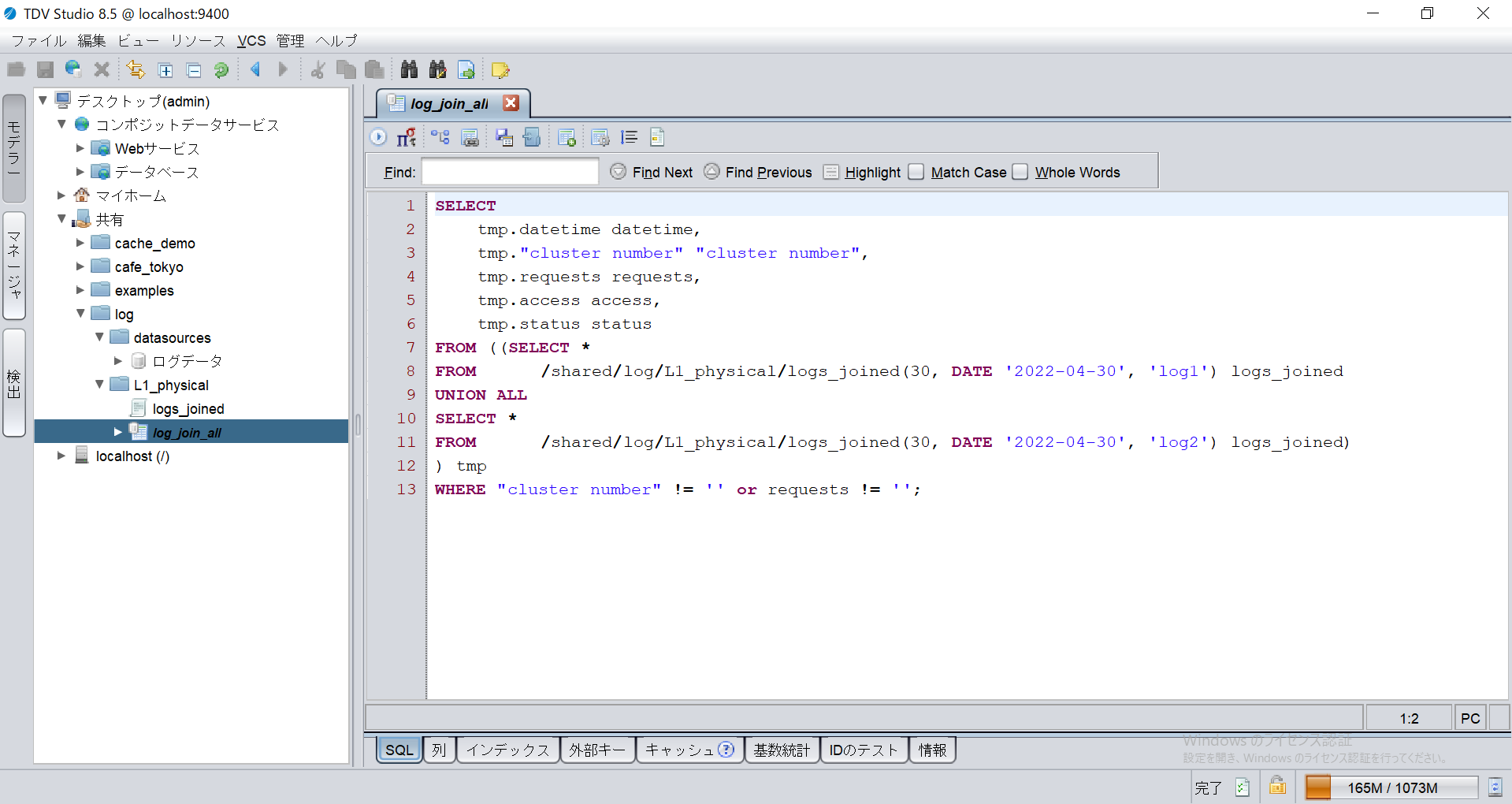Screen dimensions: 1512x804
Task: Toggle the Highlight checkbox
Action: [x=831, y=172]
